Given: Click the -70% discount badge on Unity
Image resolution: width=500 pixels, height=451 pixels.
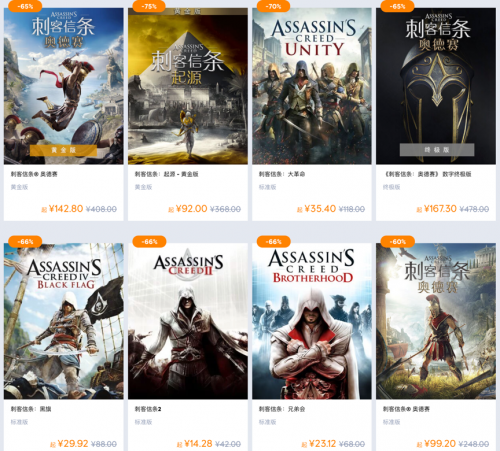Looking at the screenshot, I should point(273,6).
